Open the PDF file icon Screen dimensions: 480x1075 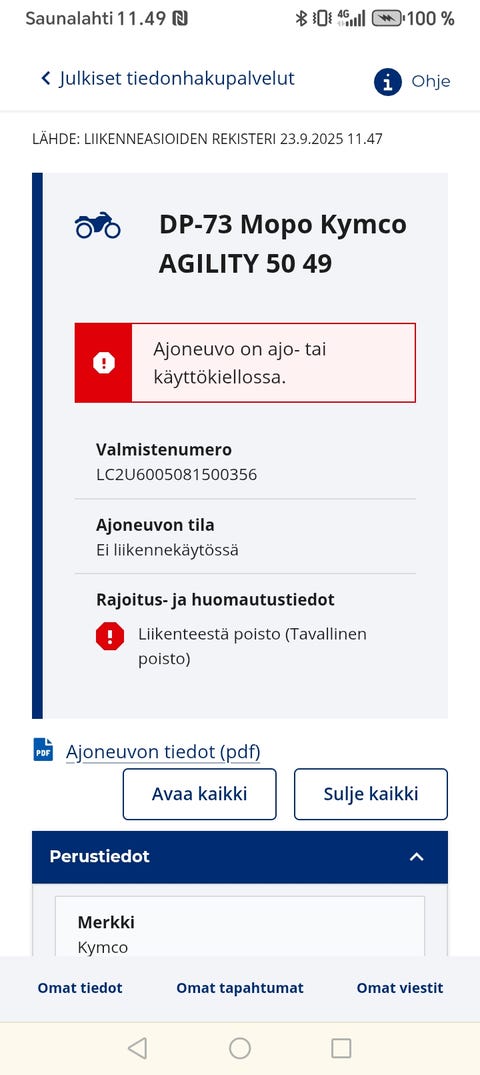click(x=43, y=749)
